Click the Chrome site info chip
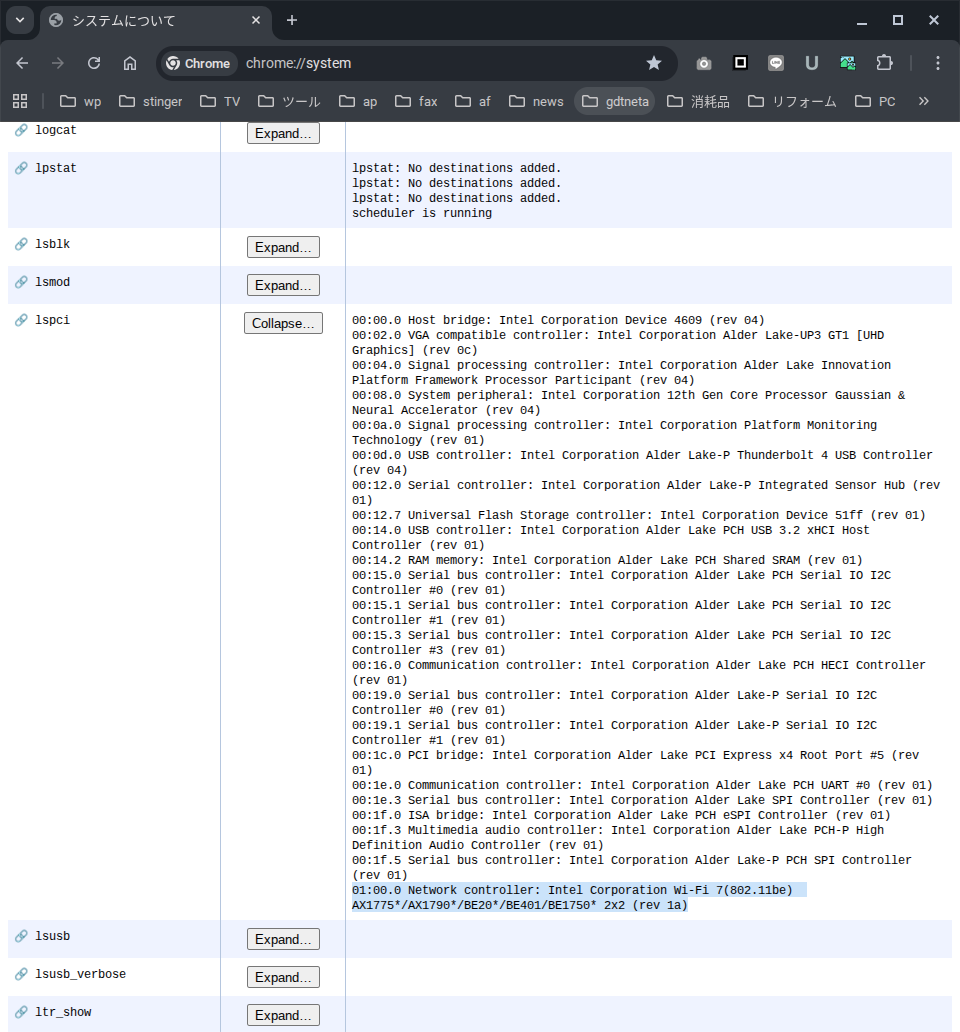 pyautogui.click(x=199, y=63)
